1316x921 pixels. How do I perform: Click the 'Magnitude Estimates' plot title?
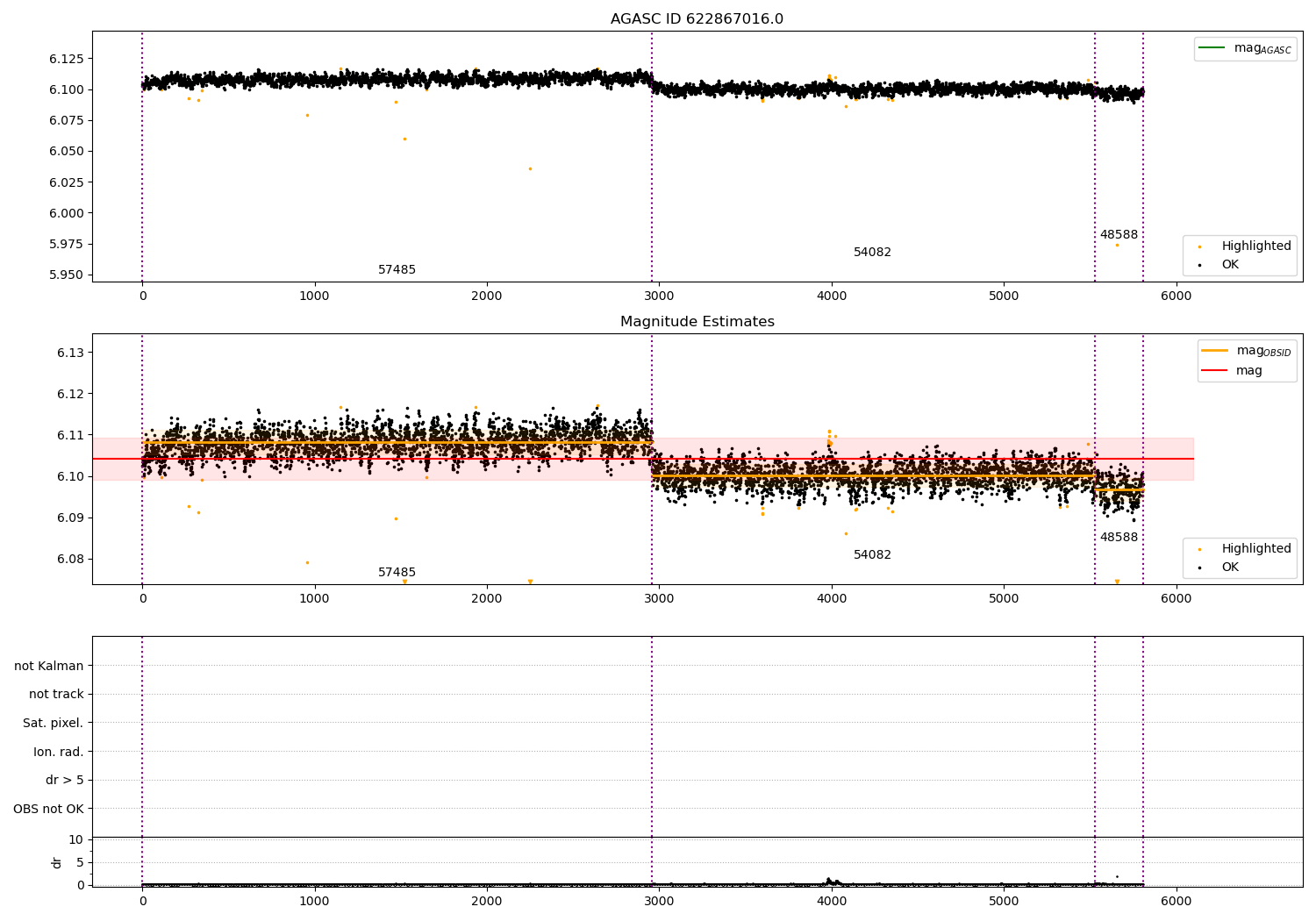tap(697, 322)
